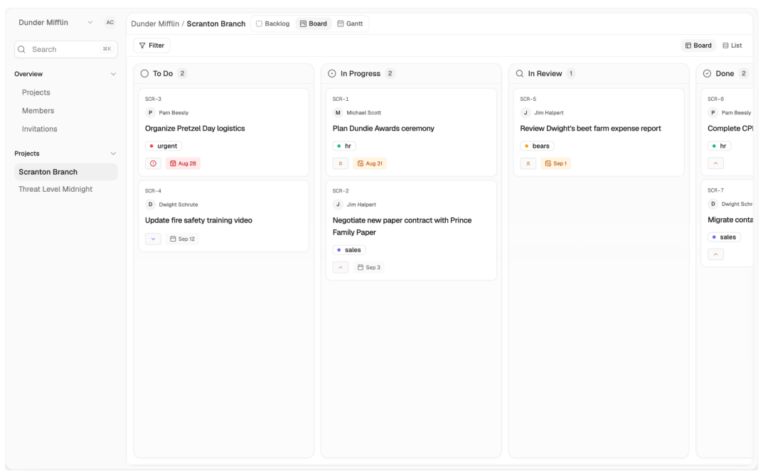Click the high priority icon on SCR-1
The image size is (768, 476).
pos(341,164)
